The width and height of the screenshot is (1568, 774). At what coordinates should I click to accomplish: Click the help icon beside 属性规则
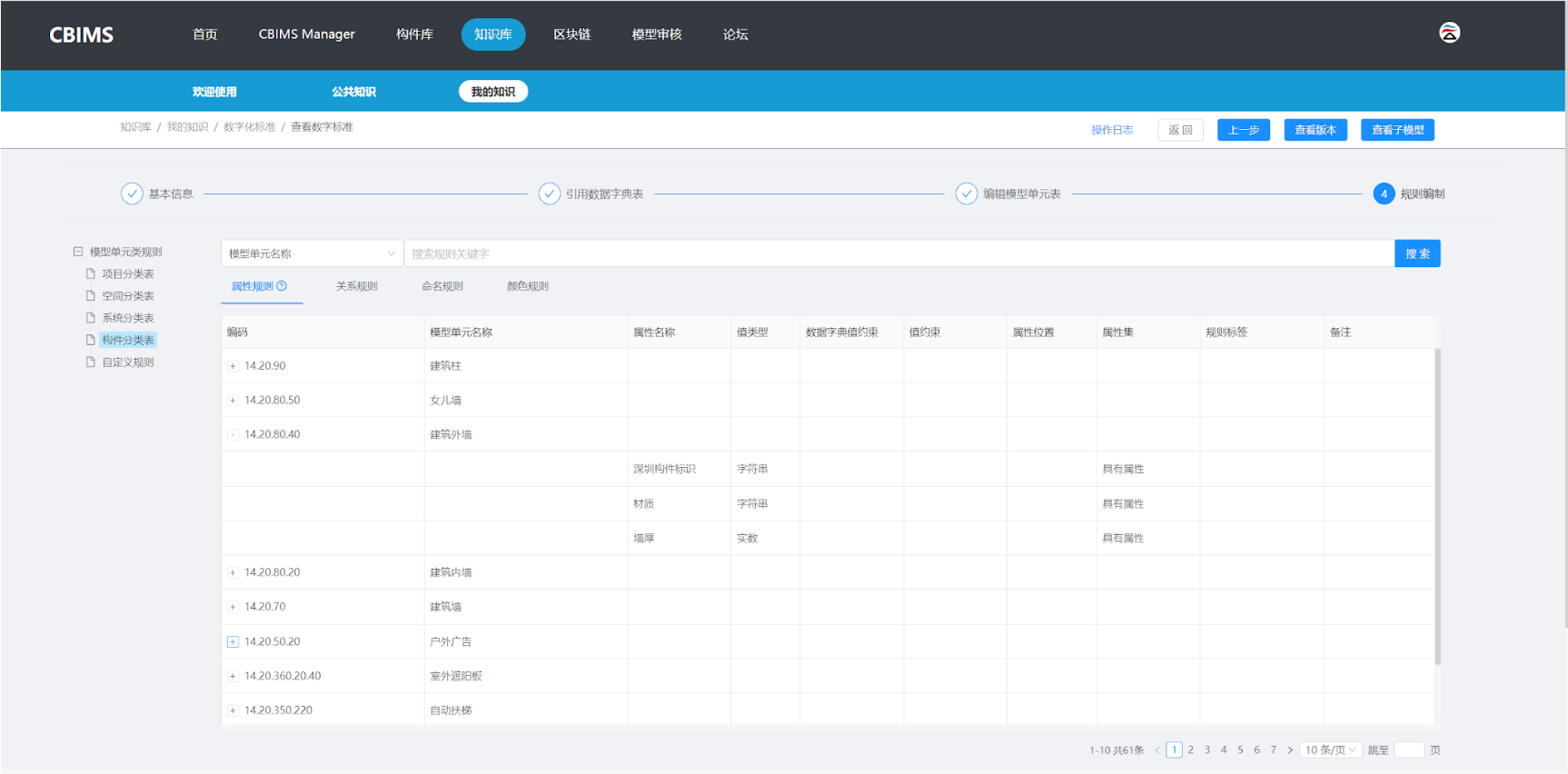pos(282,286)
